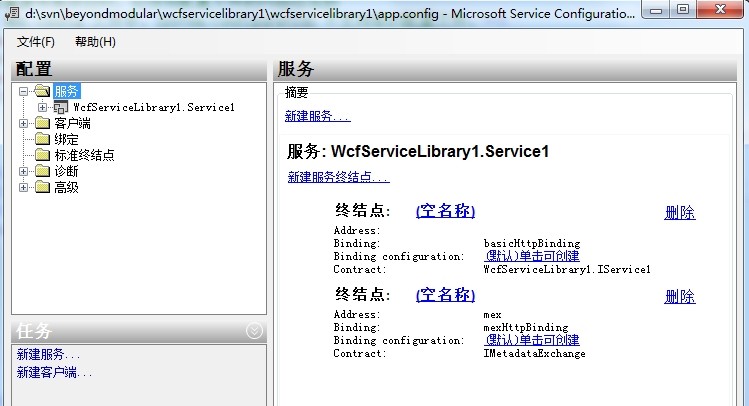Open the 帮助(H) menu

pyautogui.click(x=96, y=42)
